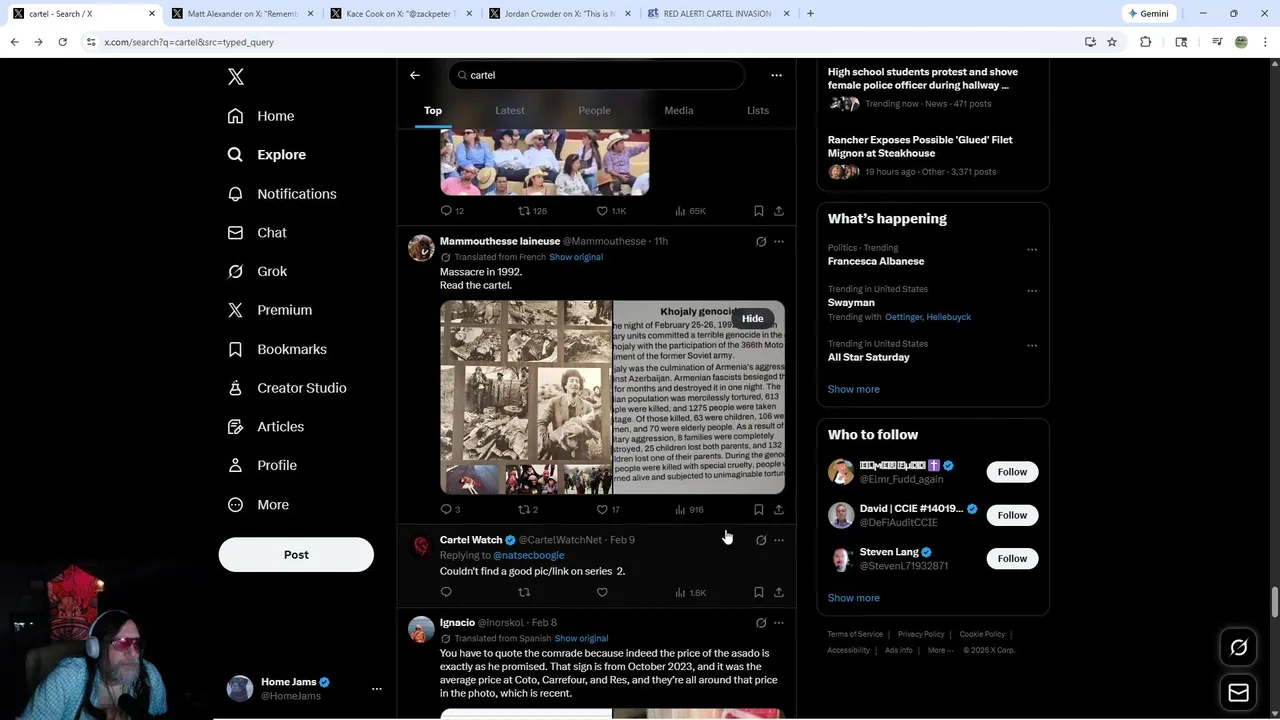Viewport: 1280px width, 720px height.
Task: Open more options for Francesca Albanese trend
Action: point(1032,249)
